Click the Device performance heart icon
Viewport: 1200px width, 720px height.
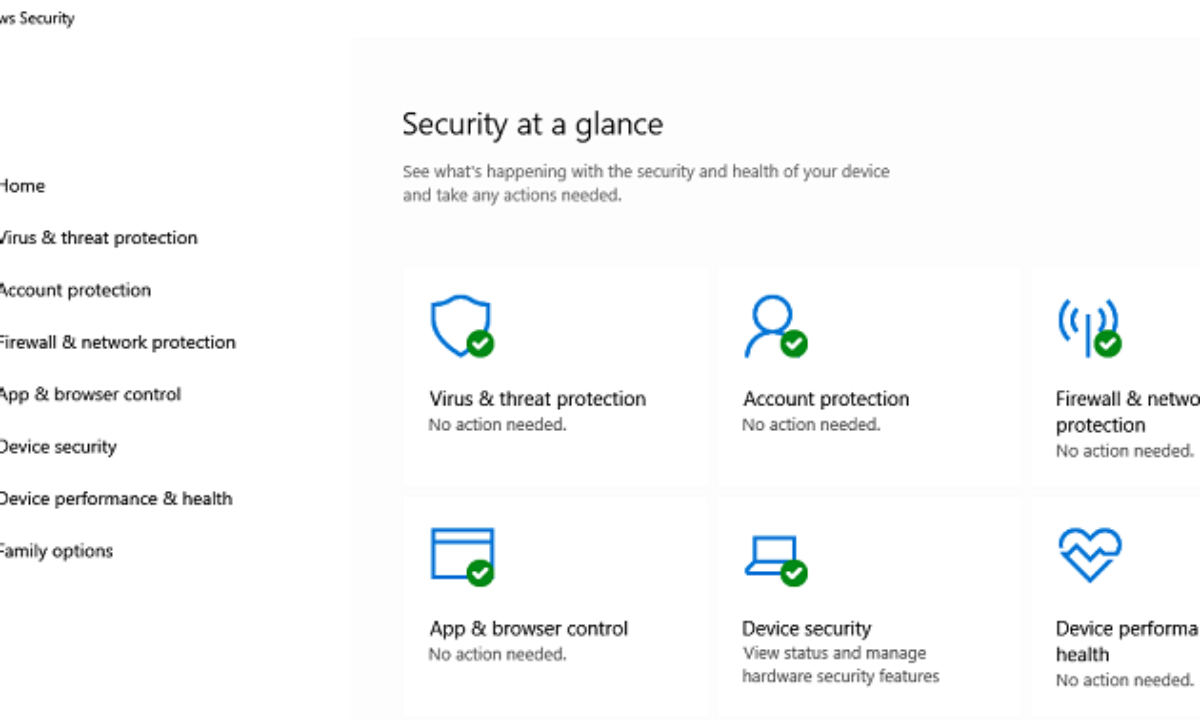1089,554
